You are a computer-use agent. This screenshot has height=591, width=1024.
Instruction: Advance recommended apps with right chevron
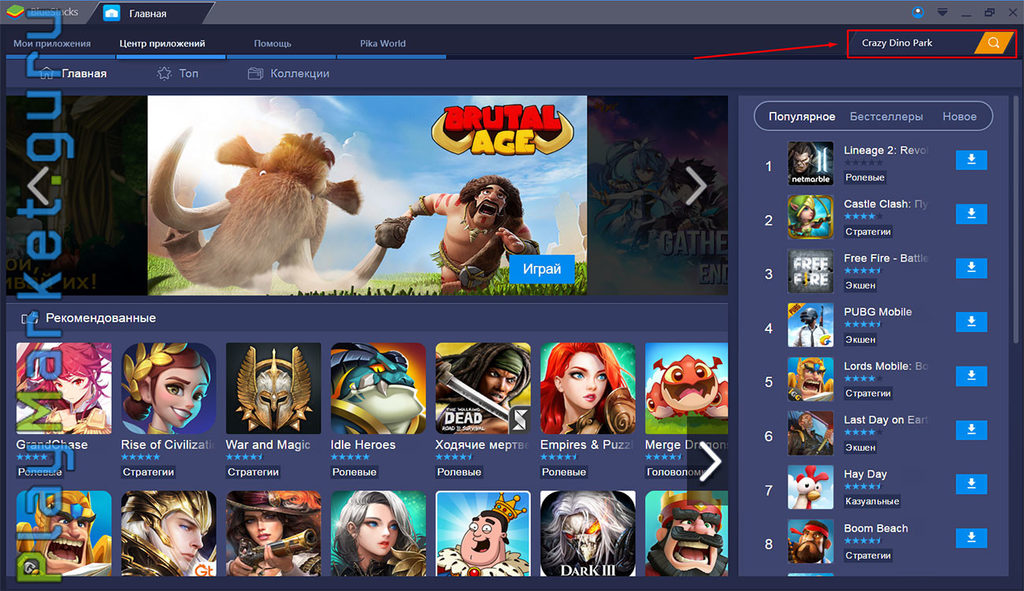[x=709, y=462]
